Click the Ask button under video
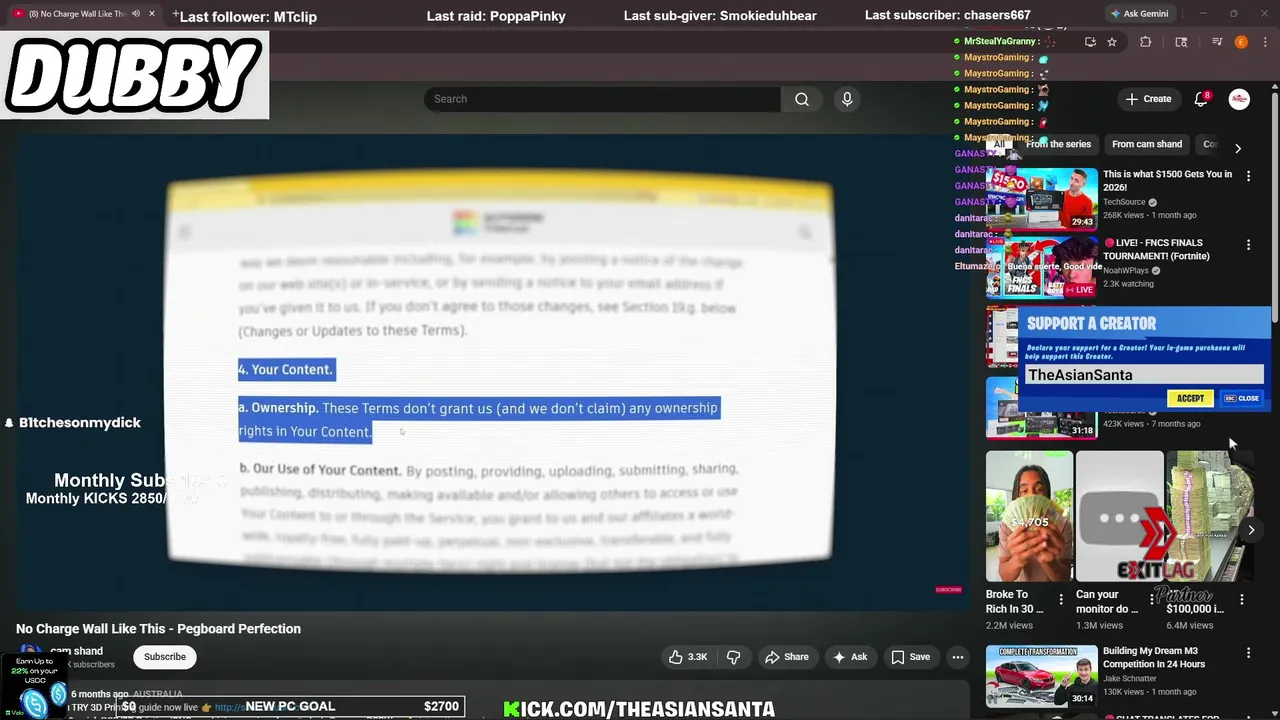This screenshot has height=720, width=1280. [x=849, y=657]
